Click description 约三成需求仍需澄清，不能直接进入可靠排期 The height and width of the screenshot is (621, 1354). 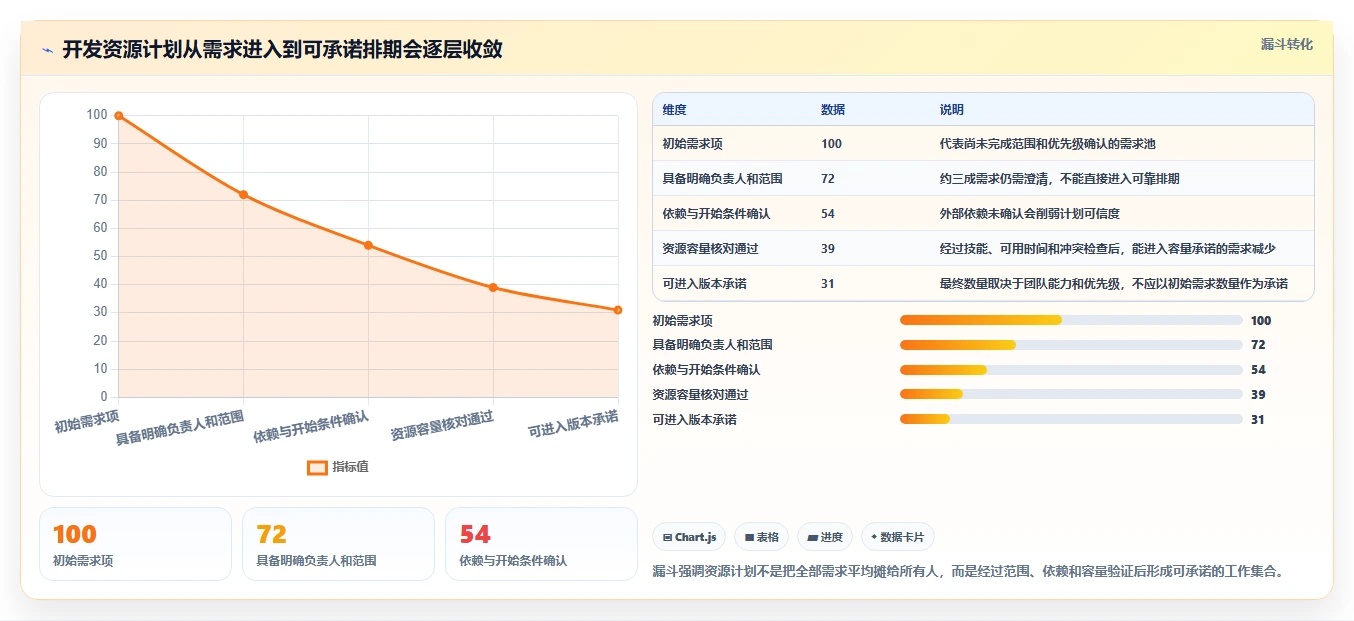[1060, 179]
